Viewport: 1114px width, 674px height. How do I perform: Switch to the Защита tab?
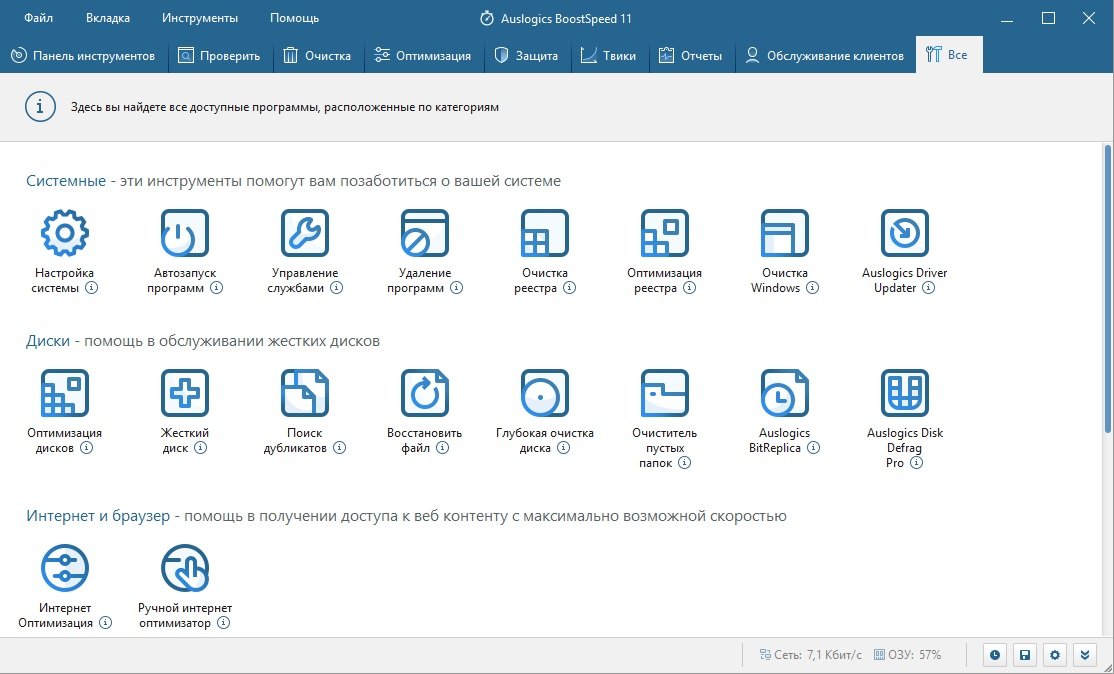(x=527, y=56)
